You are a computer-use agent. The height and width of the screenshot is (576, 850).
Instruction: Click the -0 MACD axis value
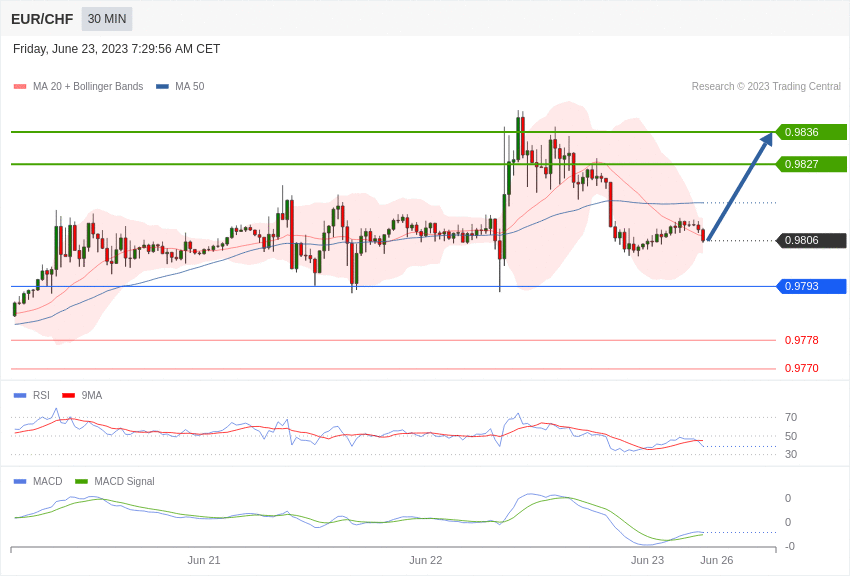pos(790,546)
